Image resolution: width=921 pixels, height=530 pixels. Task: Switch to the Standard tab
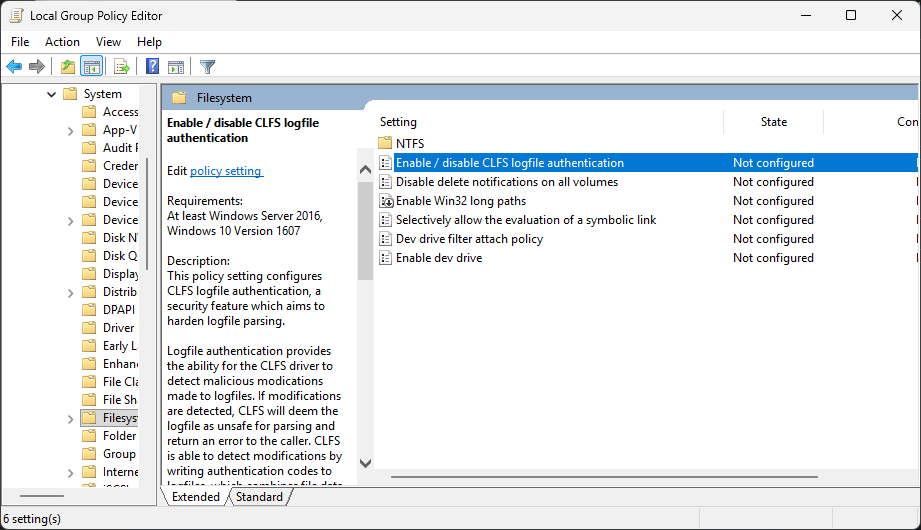(x=259, y=497)
